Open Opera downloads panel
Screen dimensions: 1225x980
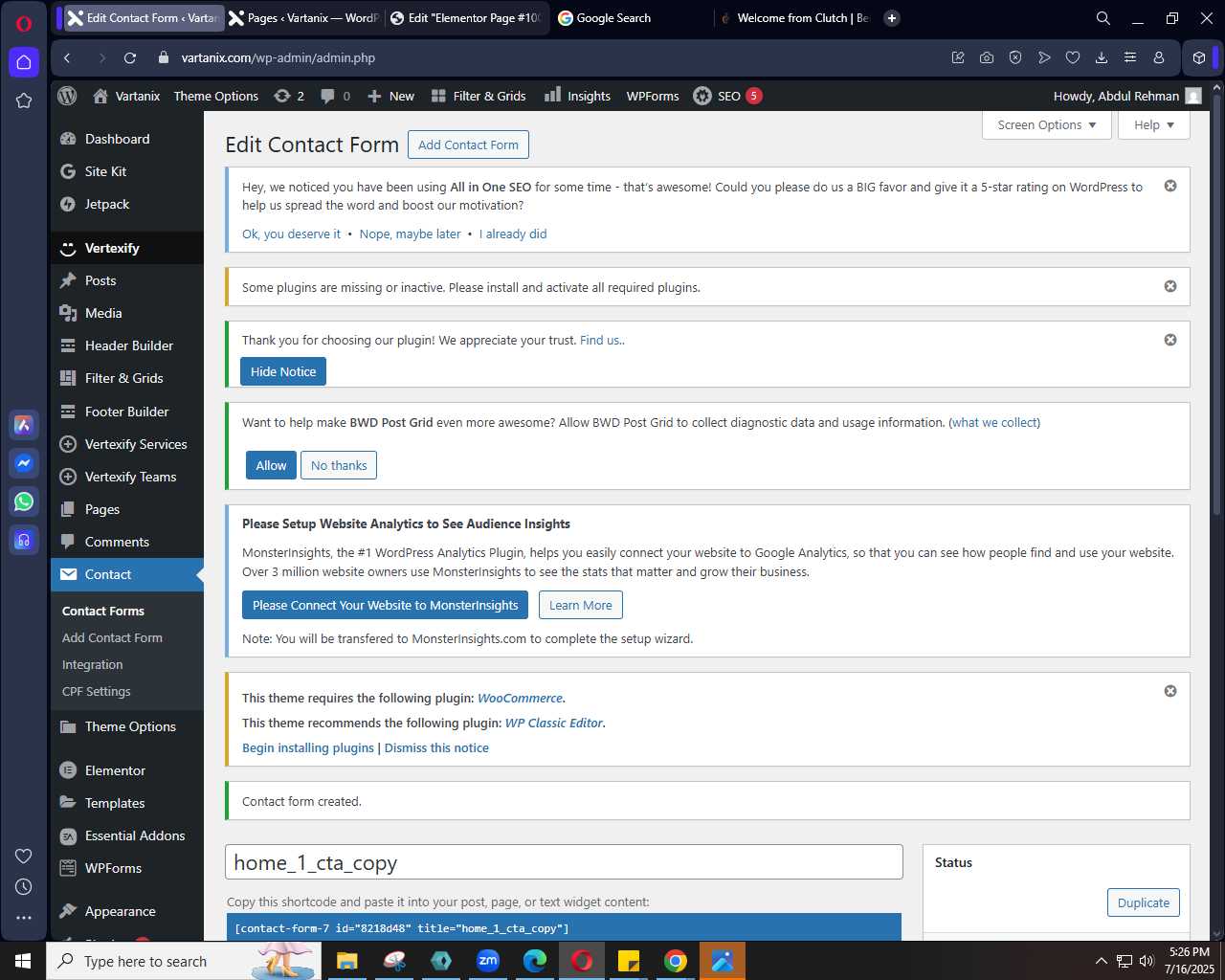point(1102,57)
